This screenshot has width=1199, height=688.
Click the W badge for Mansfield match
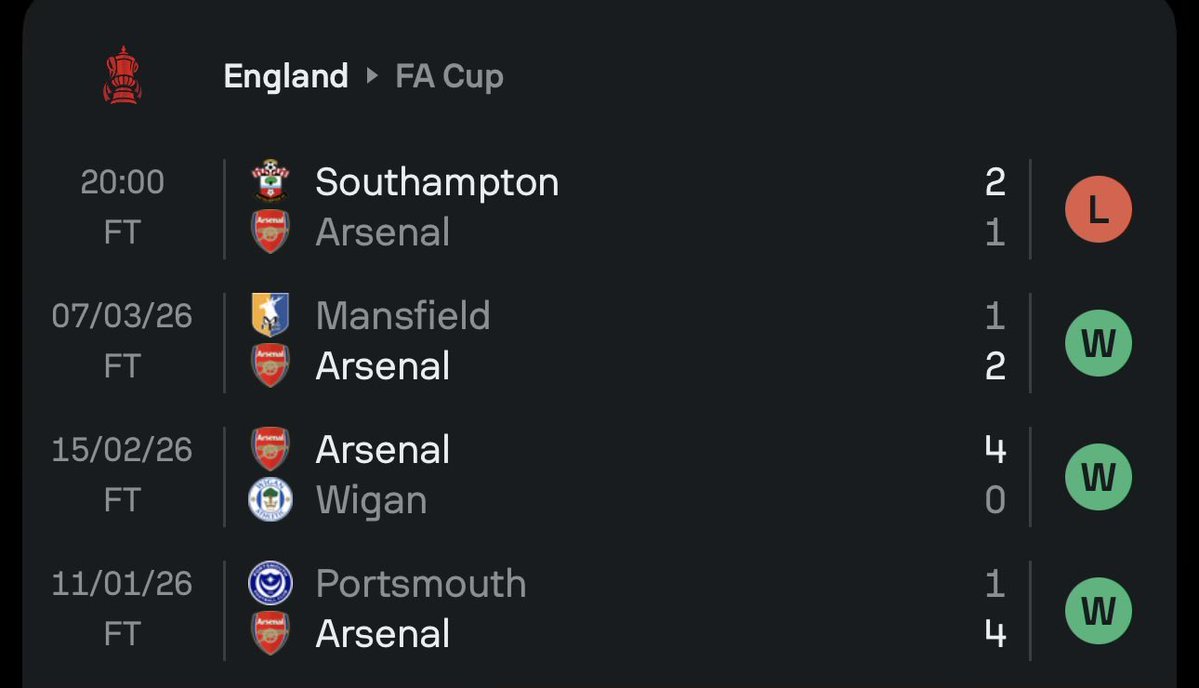point(1098,343)
